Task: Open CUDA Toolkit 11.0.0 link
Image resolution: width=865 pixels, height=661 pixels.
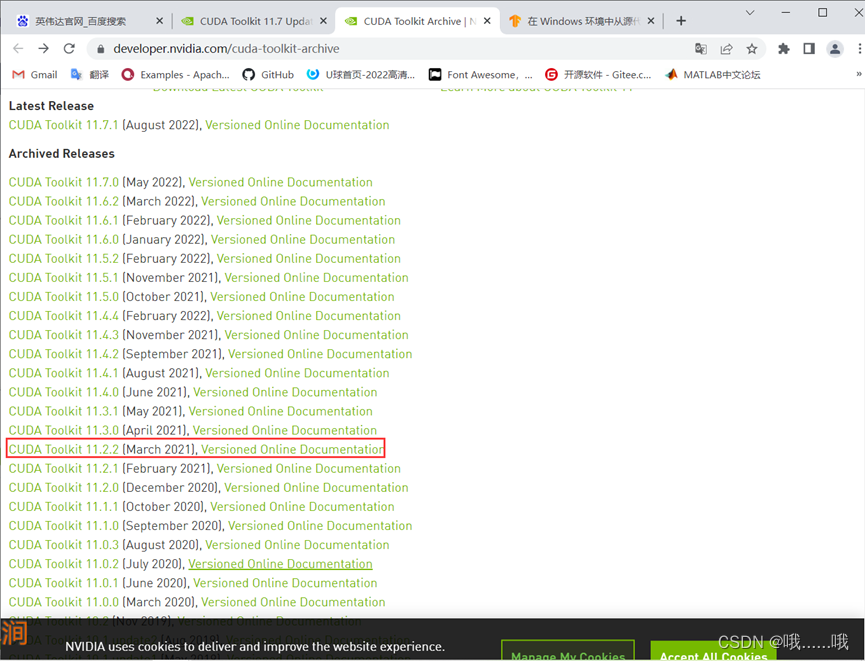Action: click(63, 602)
